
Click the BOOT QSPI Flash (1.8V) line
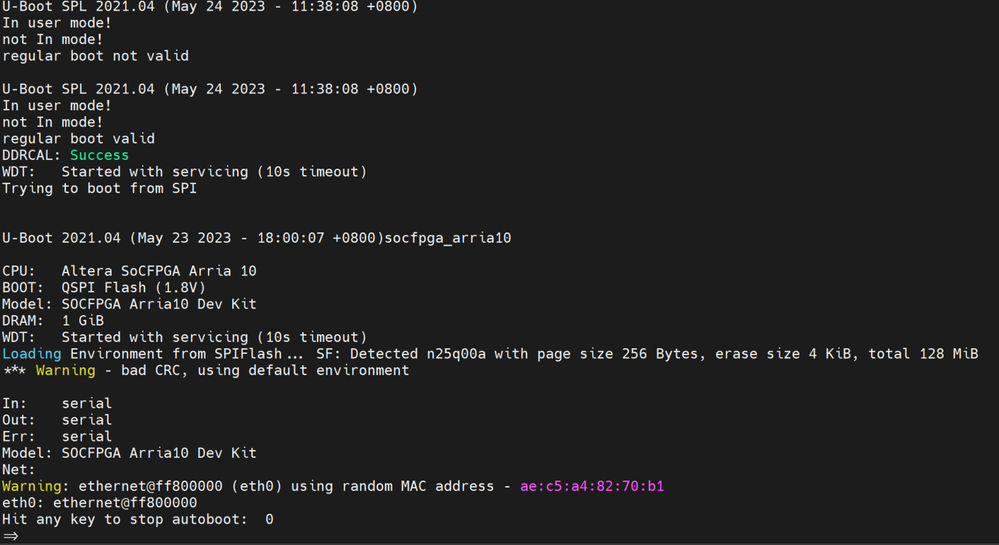pos(104,287)
